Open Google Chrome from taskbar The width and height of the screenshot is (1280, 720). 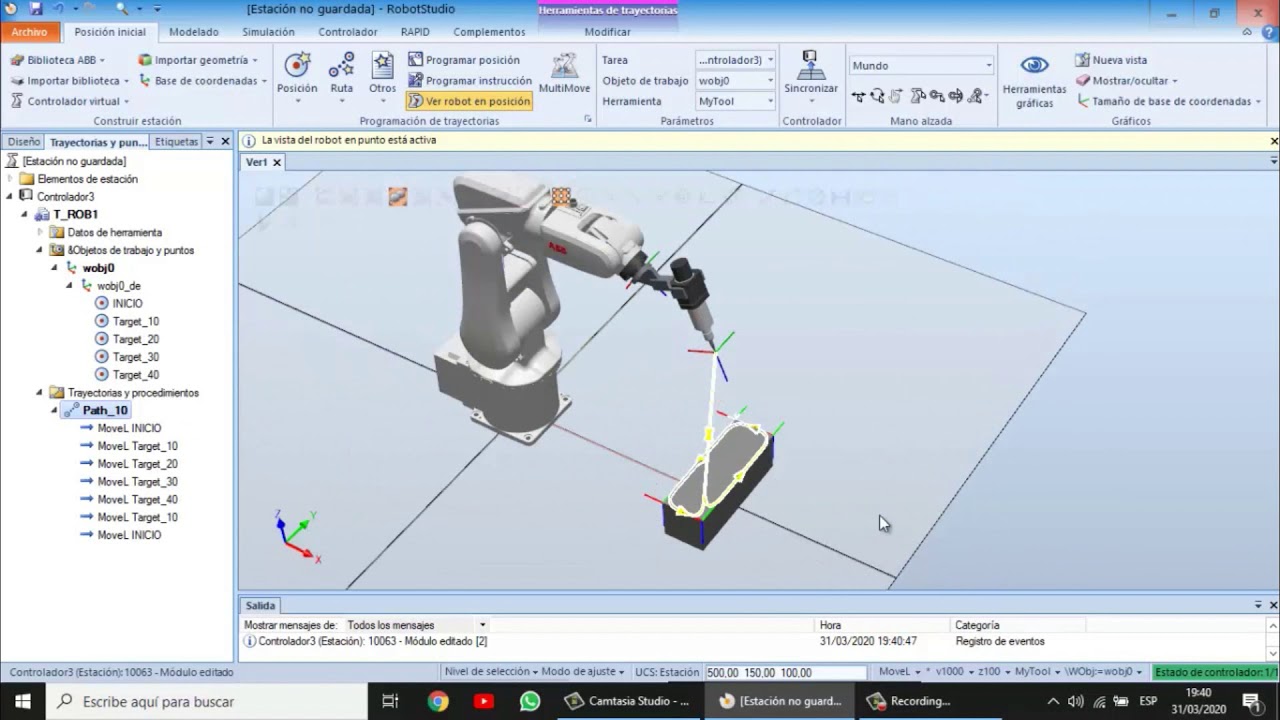coord(438,701)
